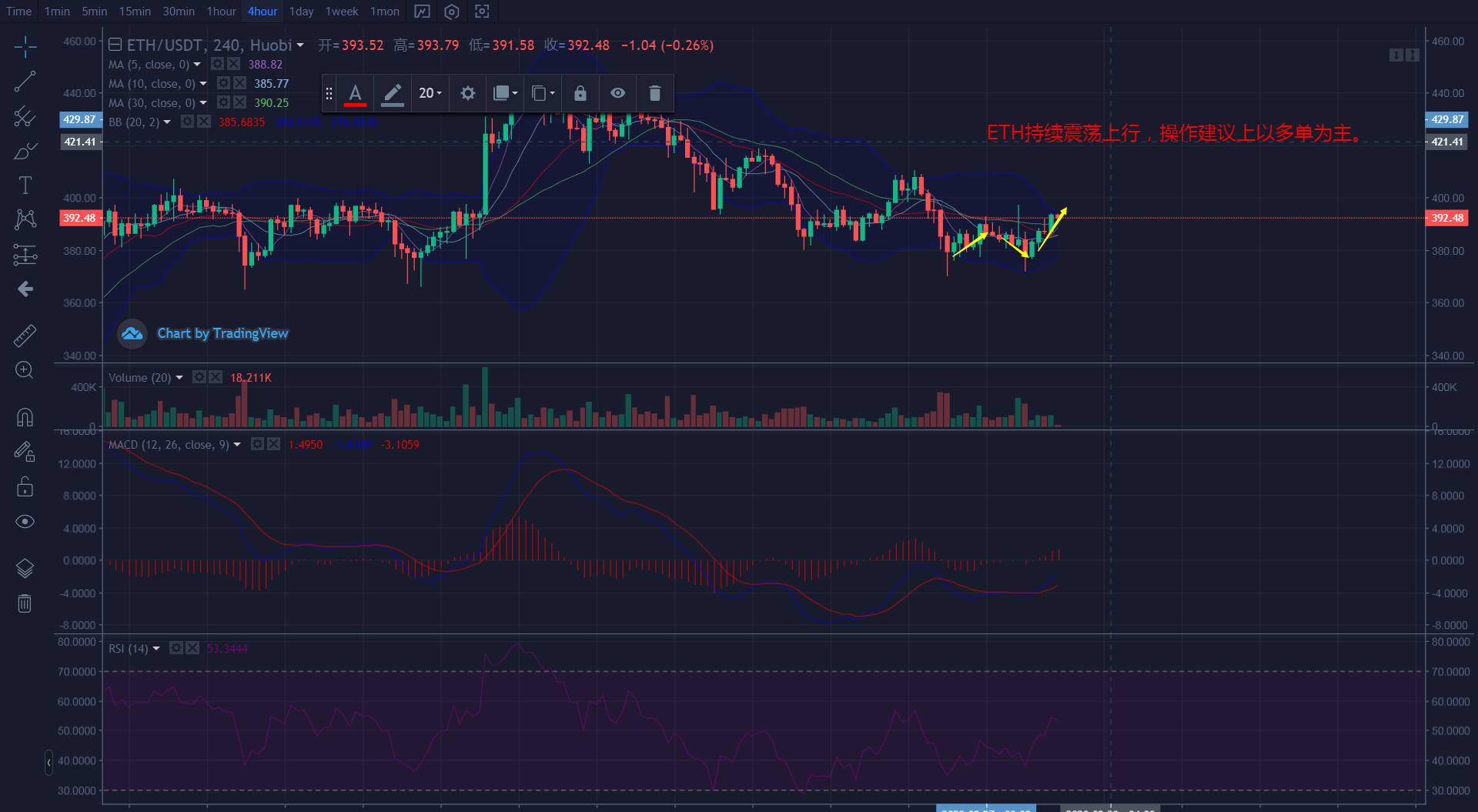Open the Chart by TradingView link
1478x812 pixels.
coord(222,333)
